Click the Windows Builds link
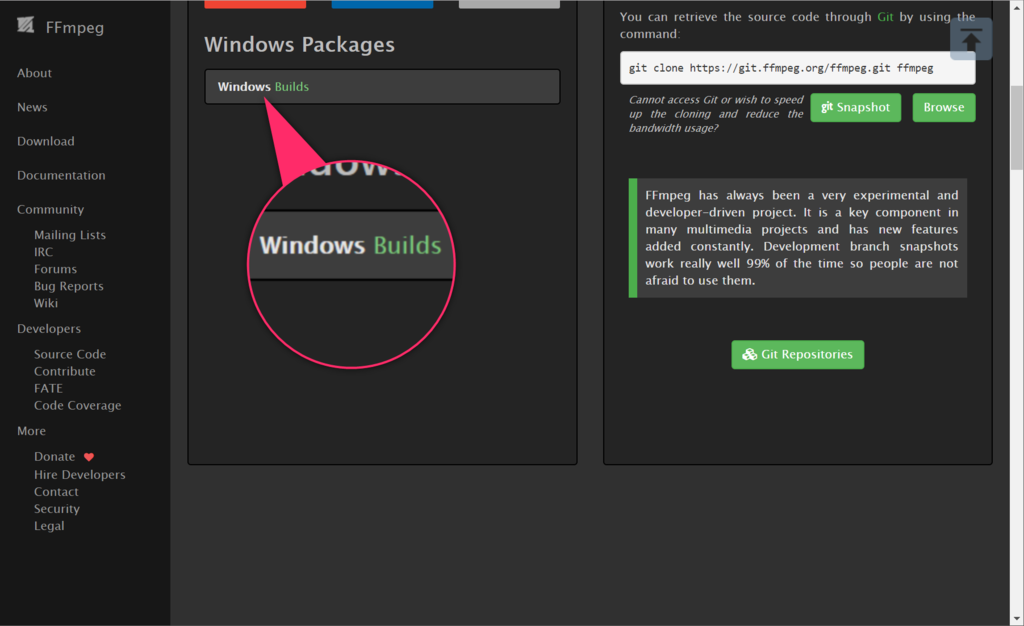Screen dimensions: 1024x626 [x=263, y=87]
